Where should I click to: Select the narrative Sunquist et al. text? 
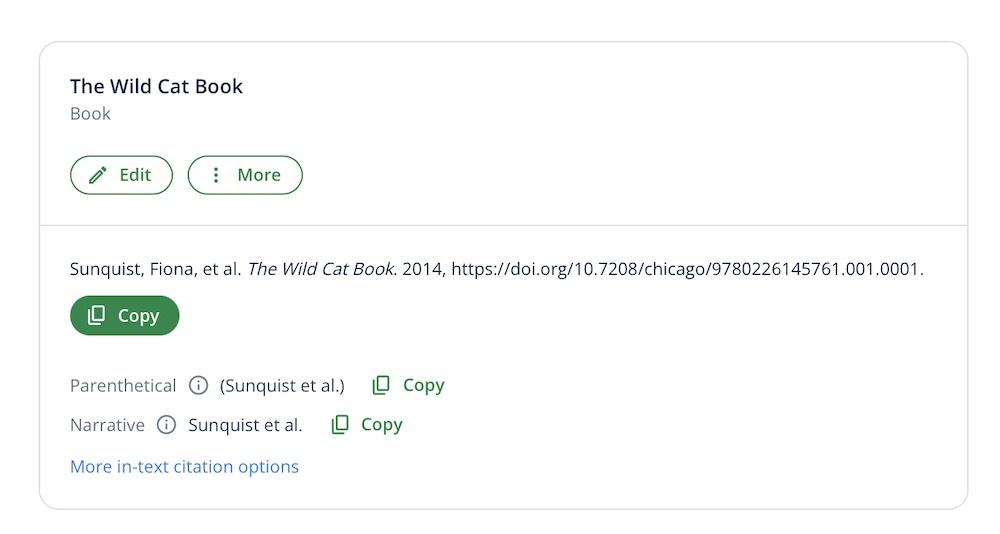pos(245,425)
